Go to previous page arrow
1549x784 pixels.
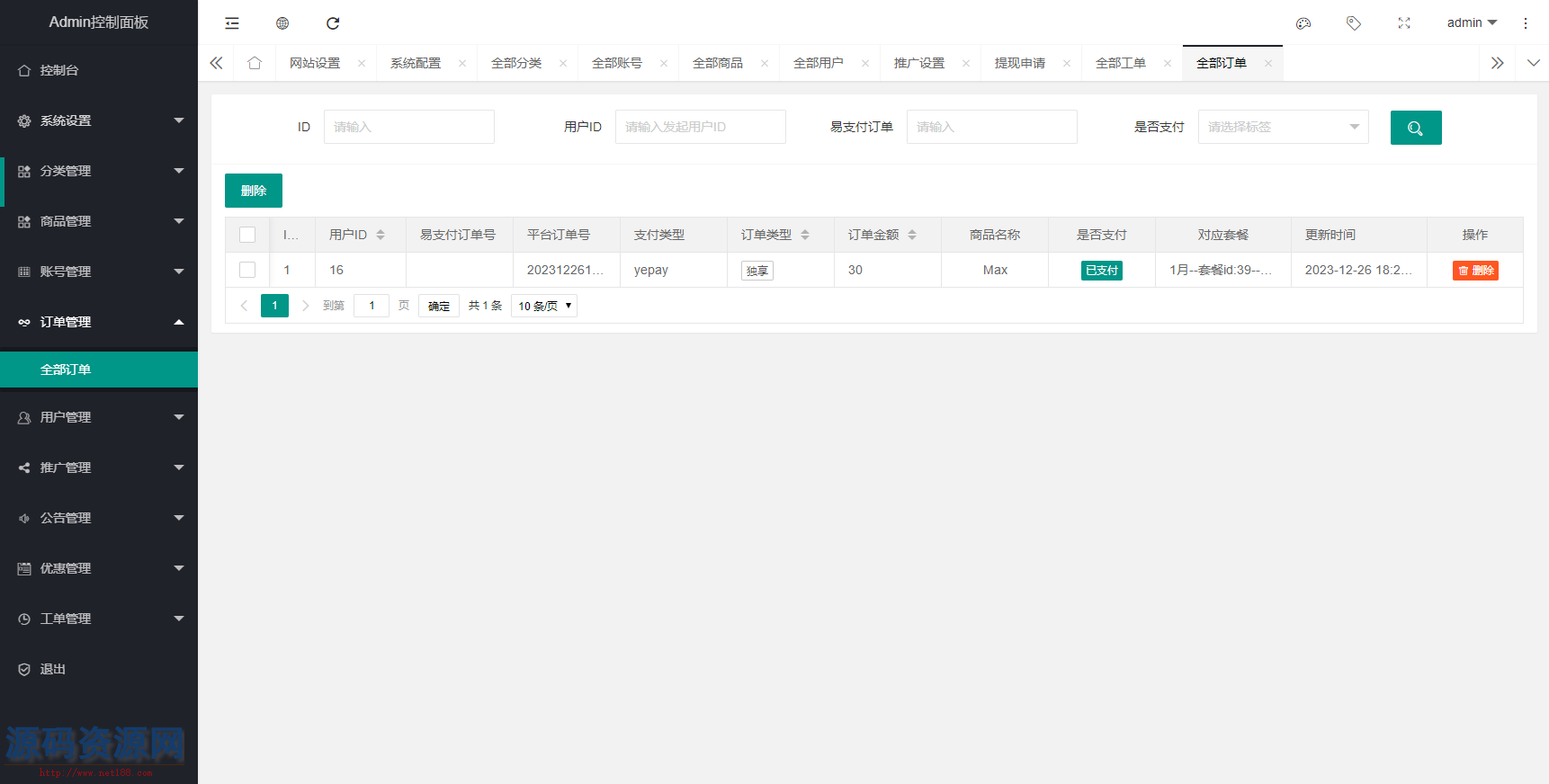(x=244, y=306)
